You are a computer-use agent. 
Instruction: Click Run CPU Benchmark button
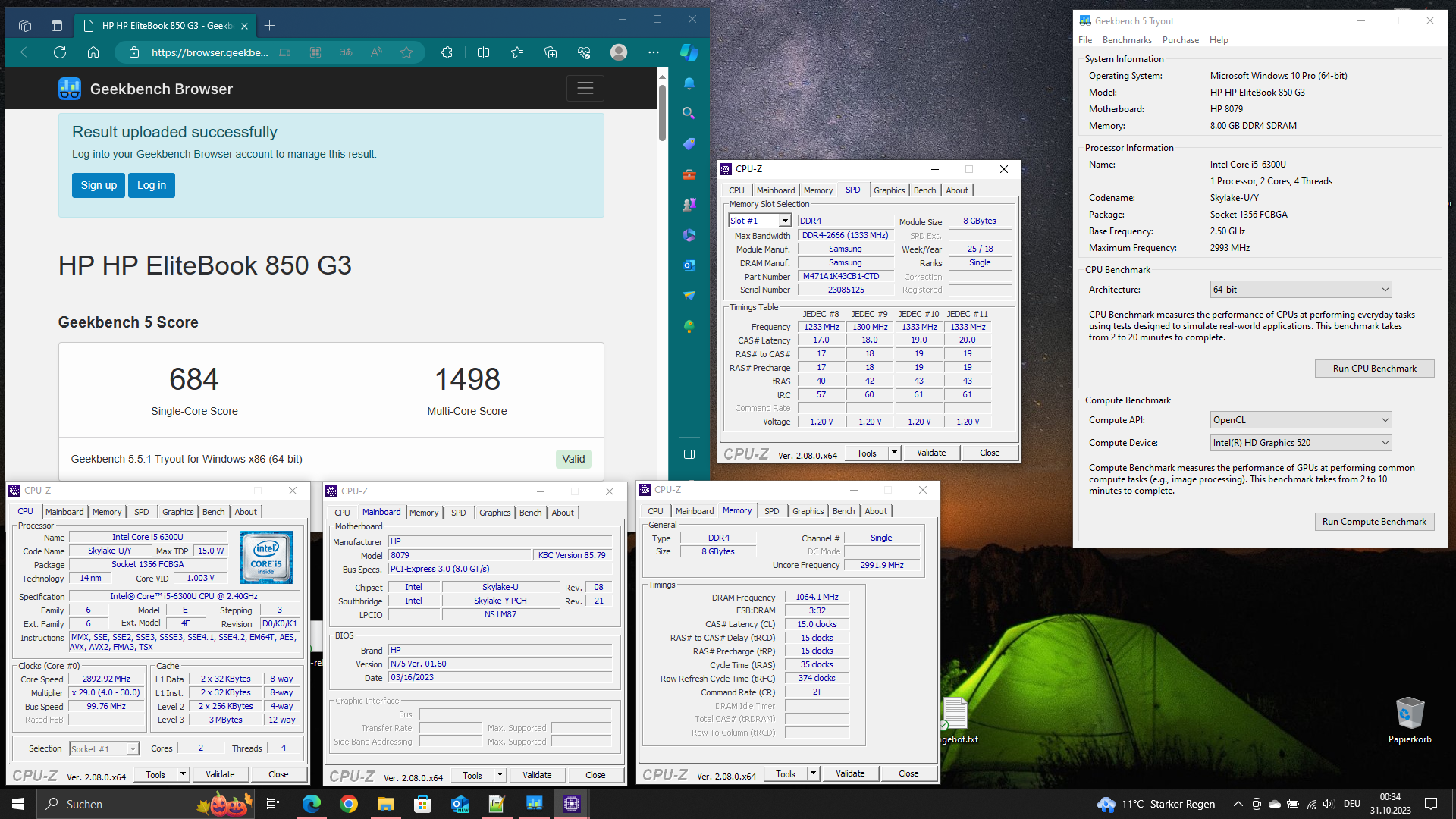tap(1374, 369)
